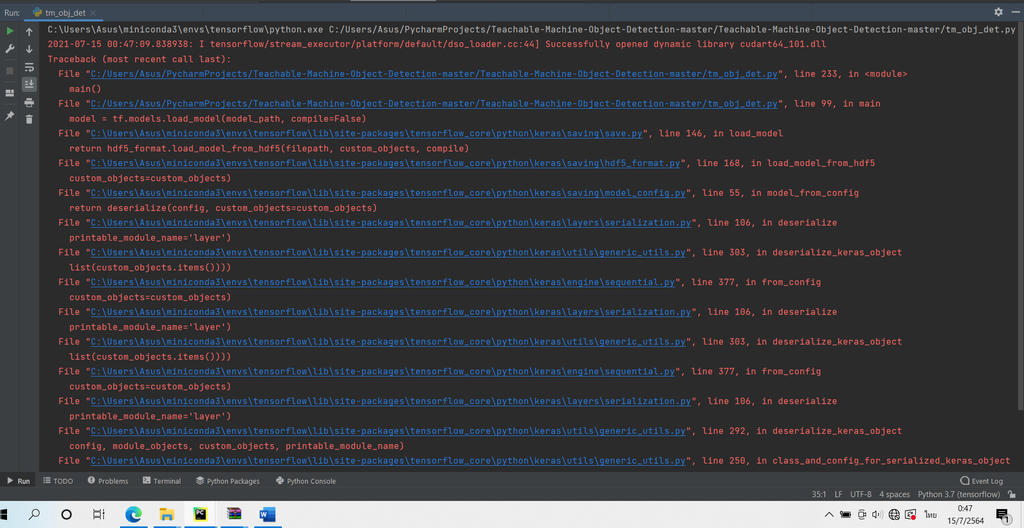Open the Terminal tool window
This screenshot has width=1024, height=528.
coord(161,481)
